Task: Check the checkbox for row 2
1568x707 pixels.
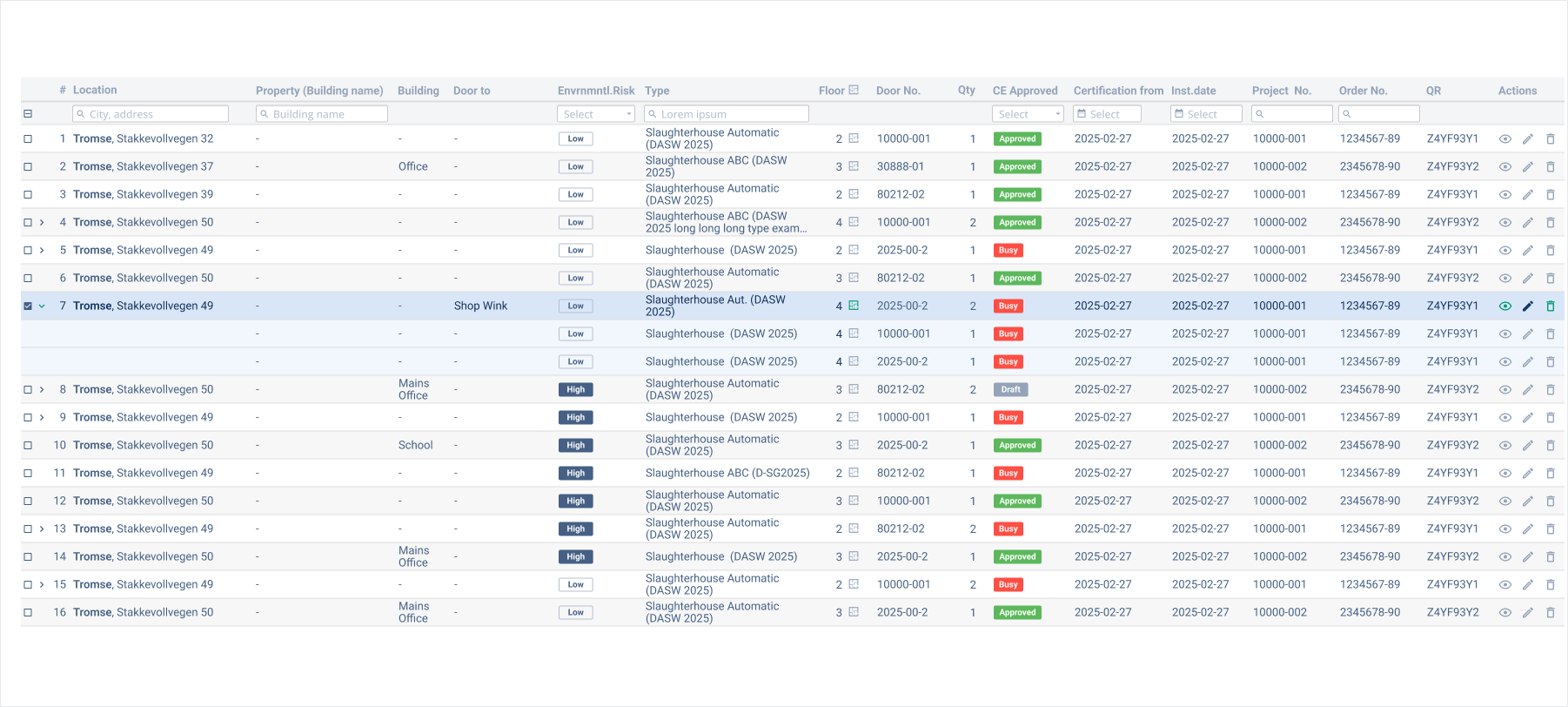Action: (28, 166)
